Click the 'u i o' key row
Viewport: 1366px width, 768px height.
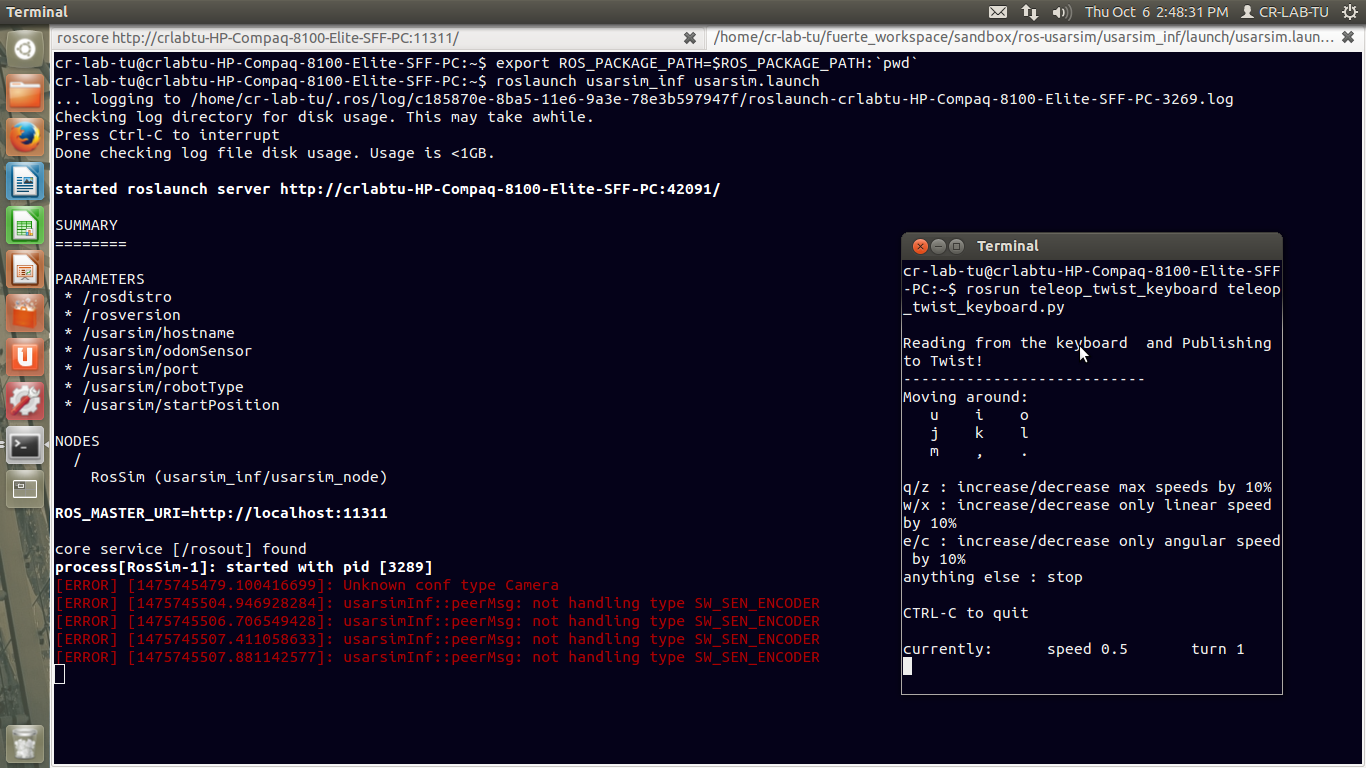tap(979, 415)
